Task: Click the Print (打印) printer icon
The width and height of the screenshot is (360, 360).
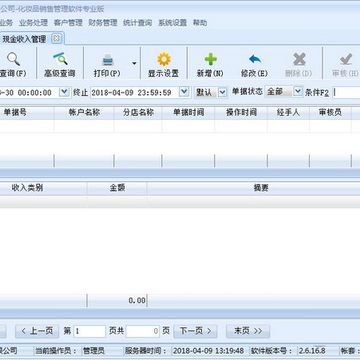Action: click(108, 60)
